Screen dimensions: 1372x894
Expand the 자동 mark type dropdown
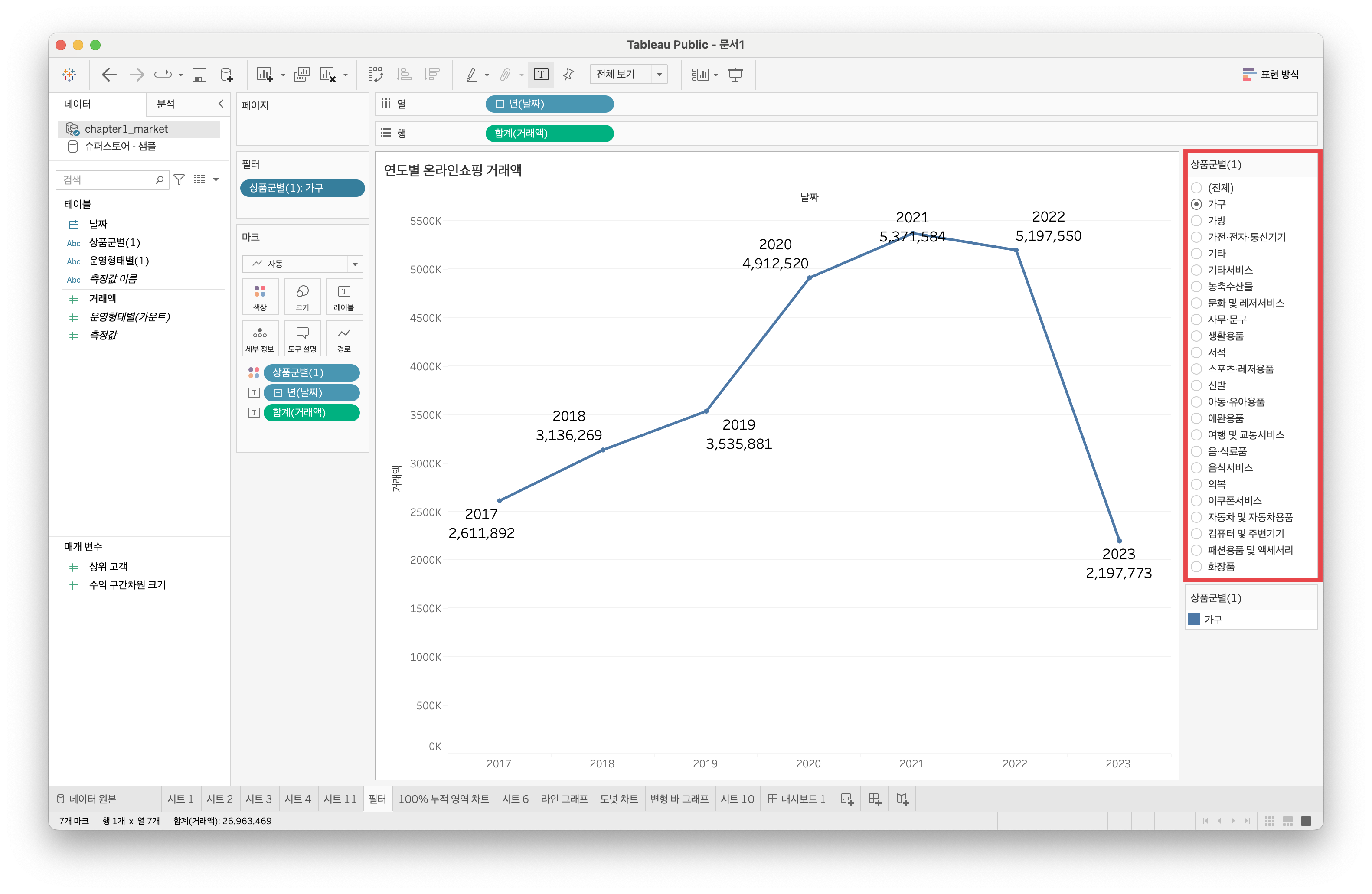[x=355, y=264]
